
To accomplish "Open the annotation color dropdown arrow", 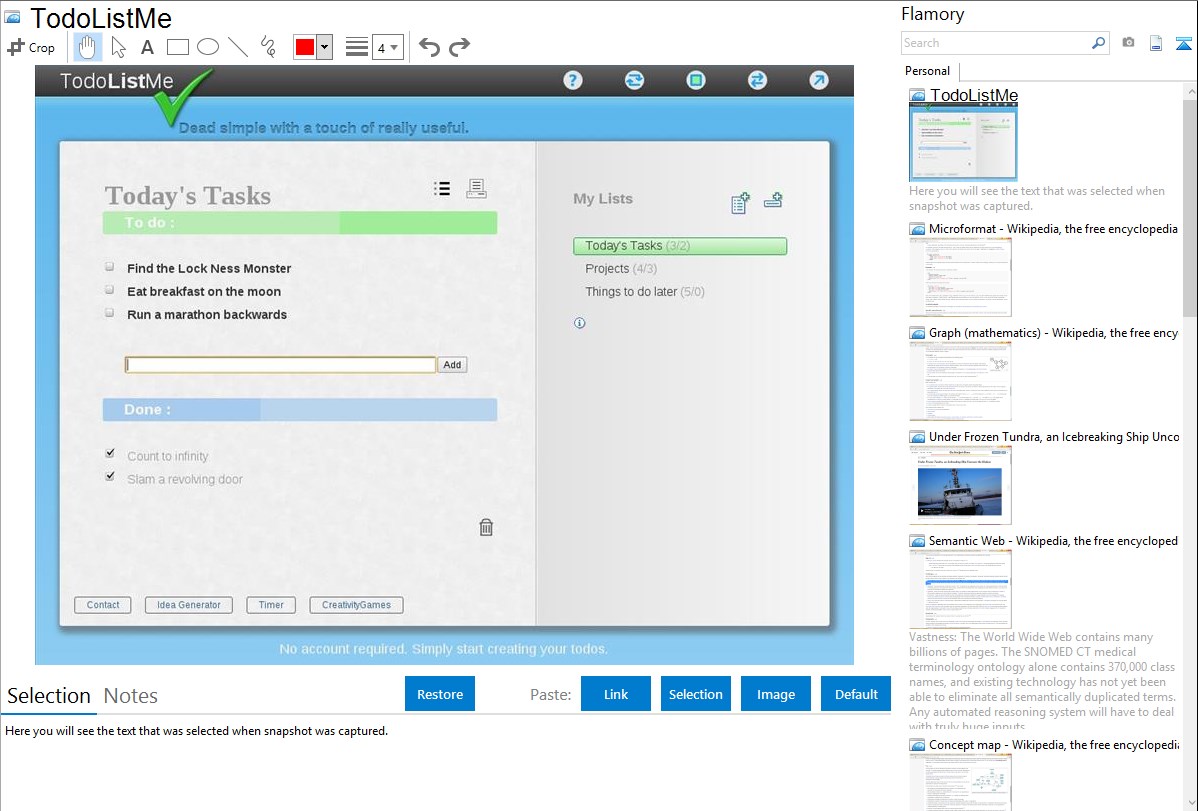I will [325, 47].
